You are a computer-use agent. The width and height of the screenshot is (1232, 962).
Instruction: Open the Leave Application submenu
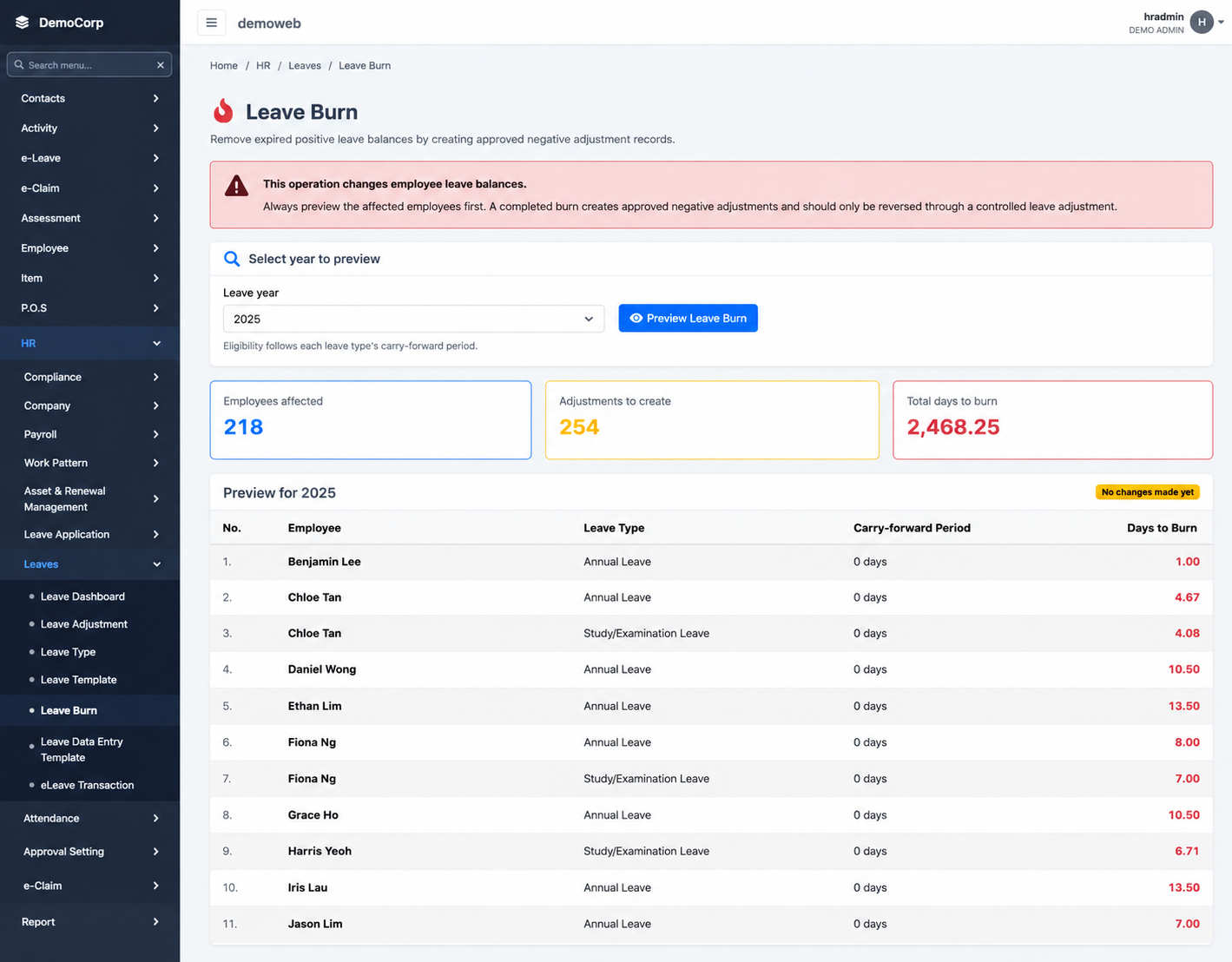point(89,534)
